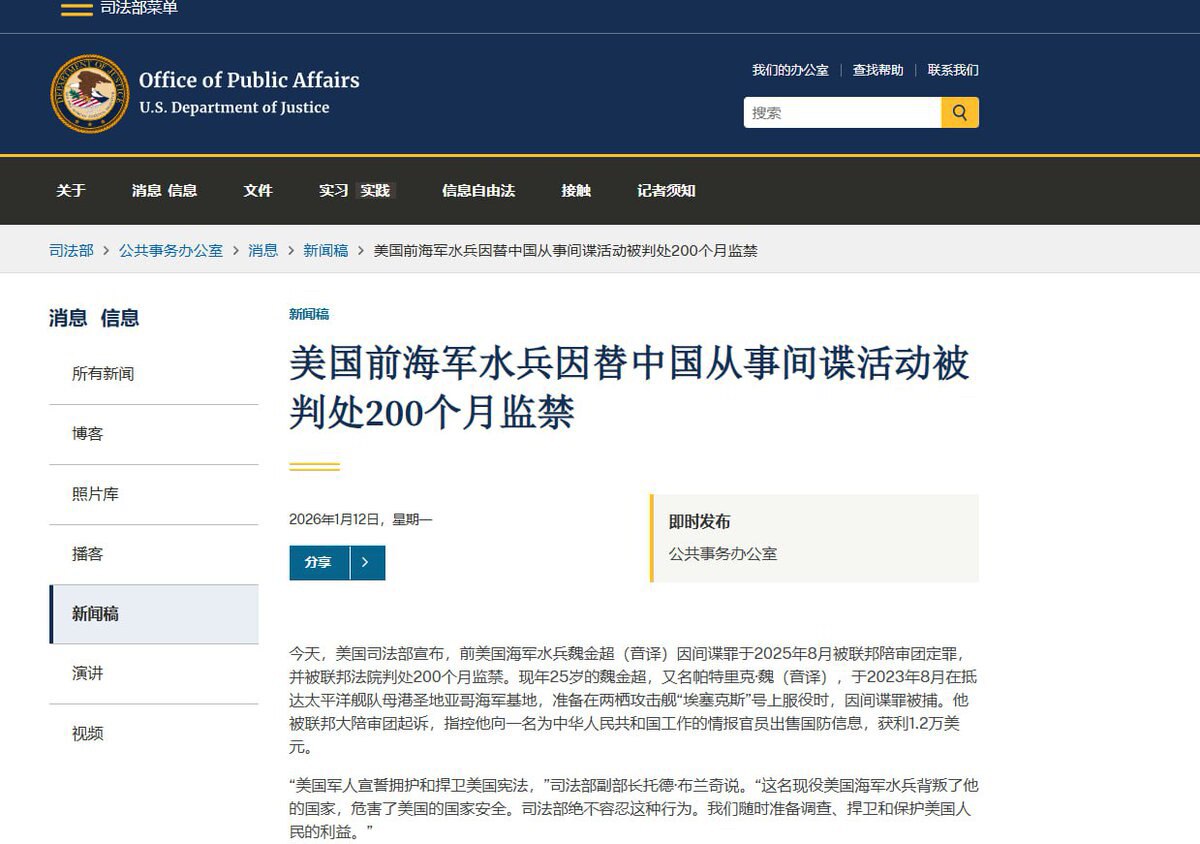The image size is (1200, 844).
Task: Click the yellow search magnifier button
Action: tap(960, 112)
